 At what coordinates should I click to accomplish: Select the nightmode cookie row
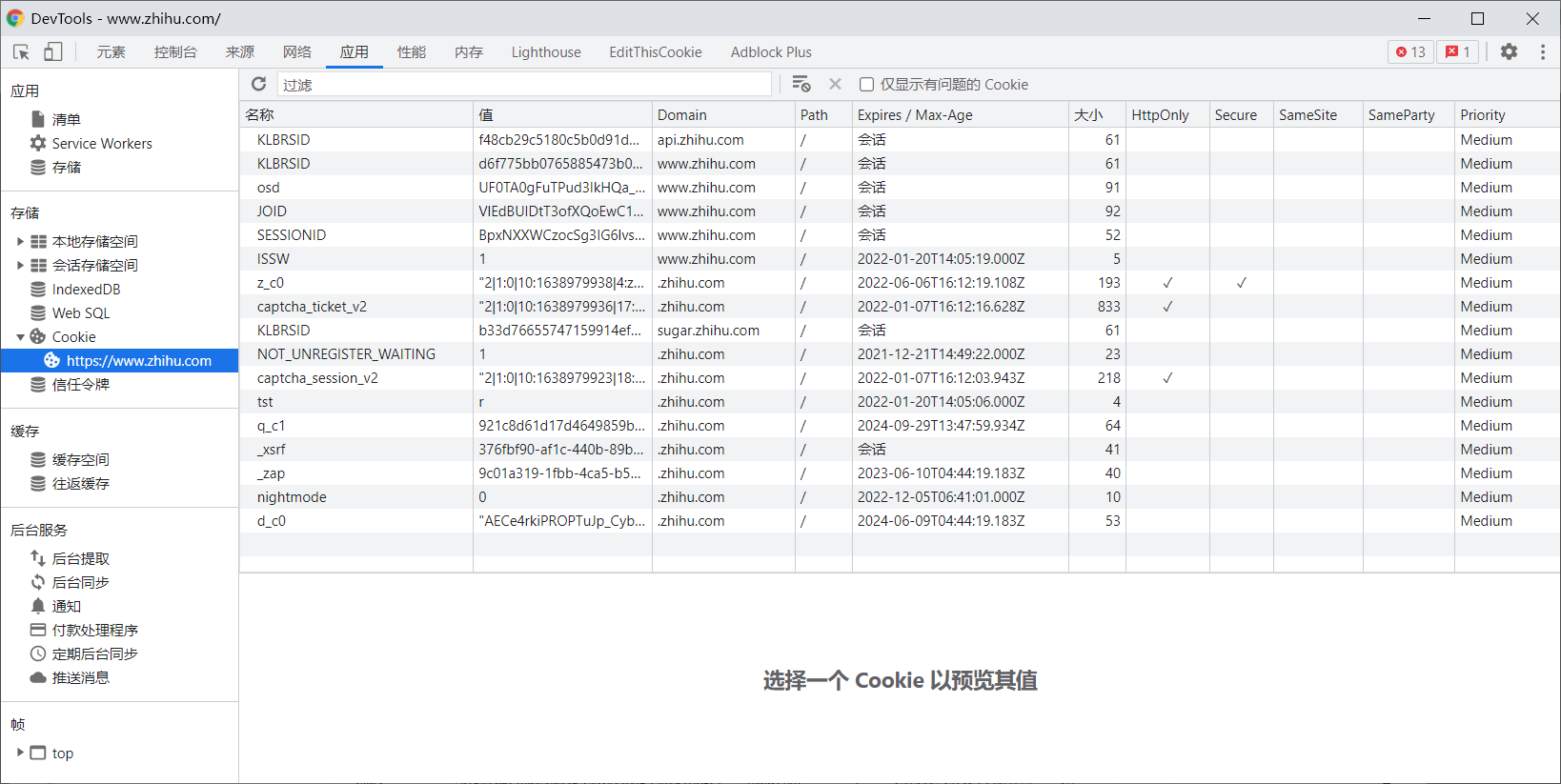click(x=900, y=496)
